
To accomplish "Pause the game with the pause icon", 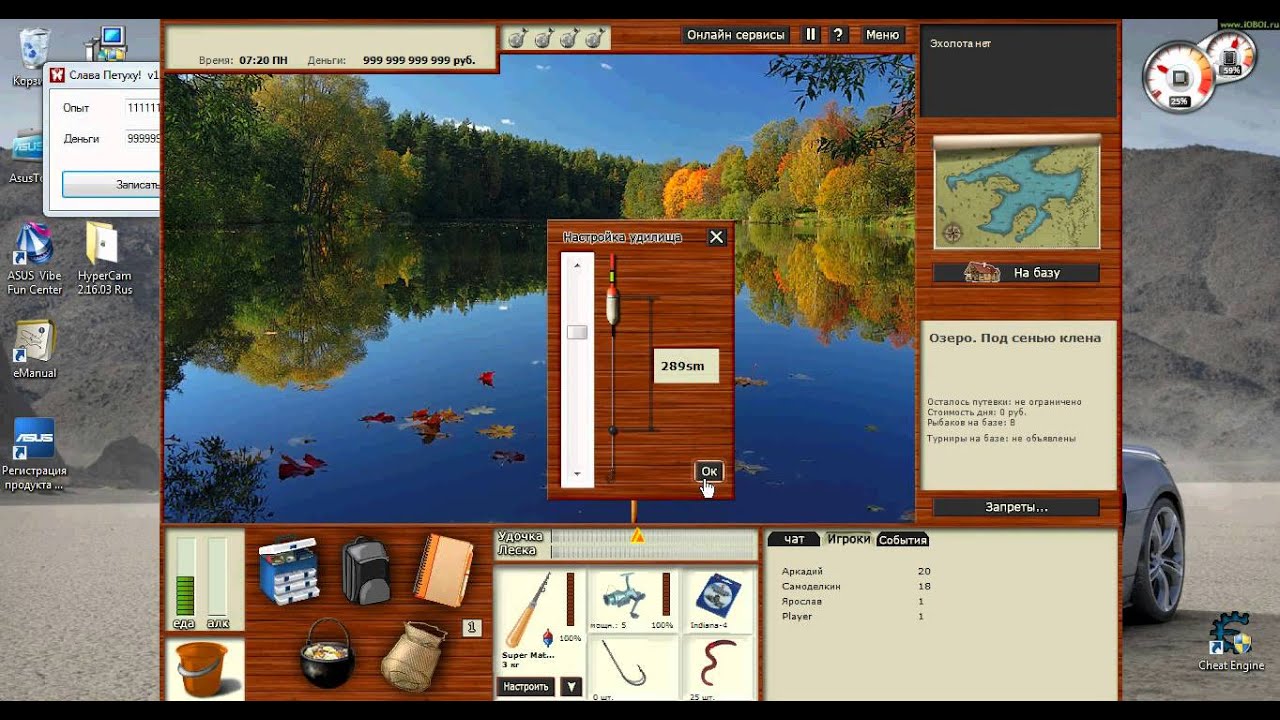I will [811, 35].
